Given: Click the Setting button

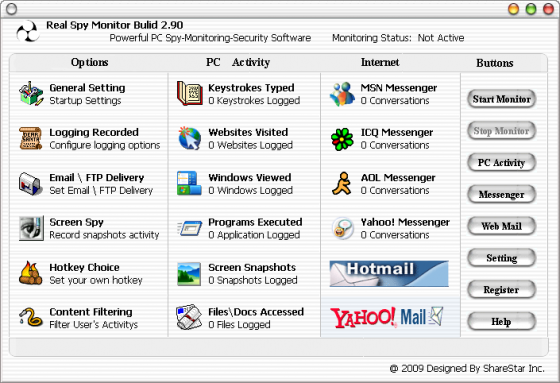Looking at the screenshot, I should [501, 258].
